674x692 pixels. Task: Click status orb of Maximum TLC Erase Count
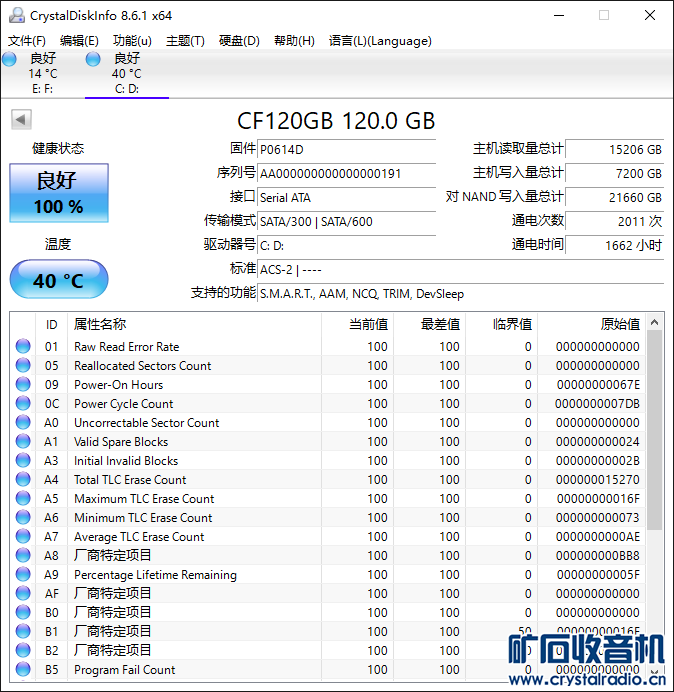click(23, 498)
